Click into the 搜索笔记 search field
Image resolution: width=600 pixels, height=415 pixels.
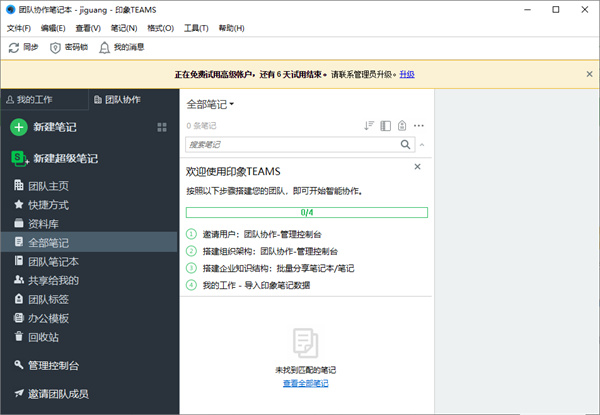pos(290,145)
